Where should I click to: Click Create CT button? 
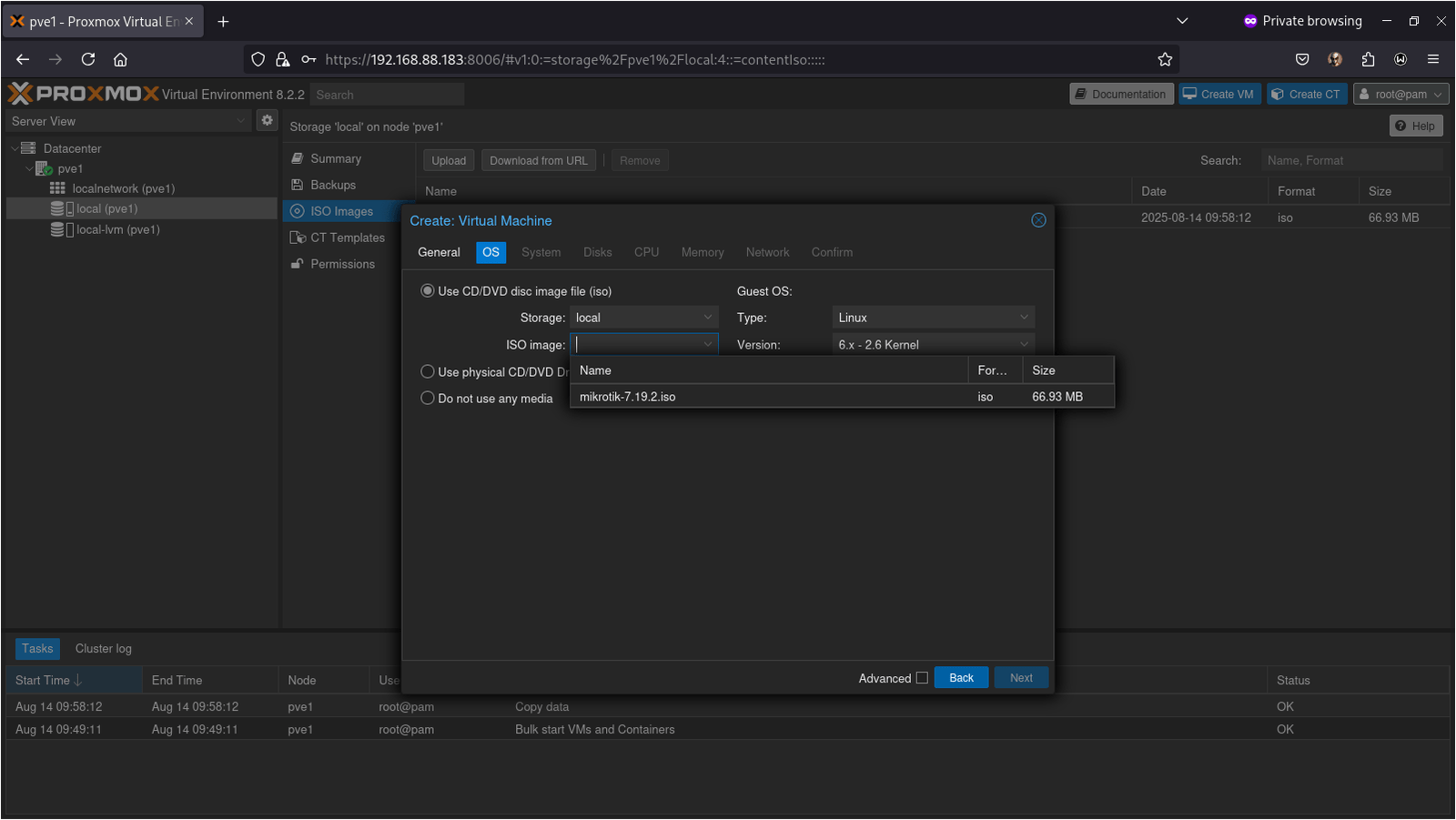(x=1307, y=94)
